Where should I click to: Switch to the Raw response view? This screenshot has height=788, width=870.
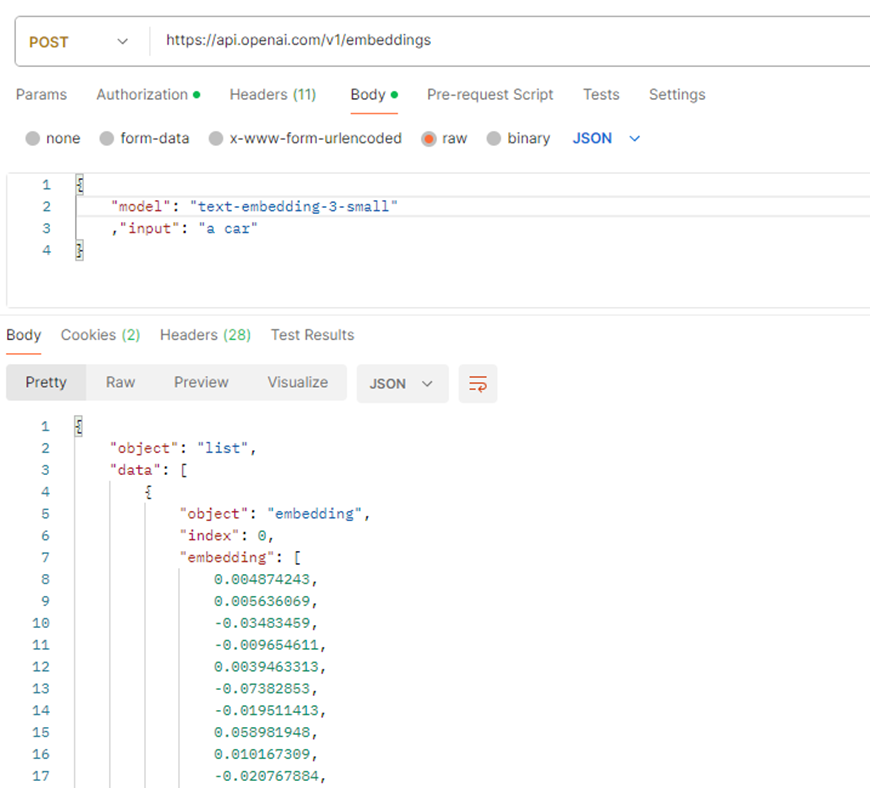click(120, 383)
